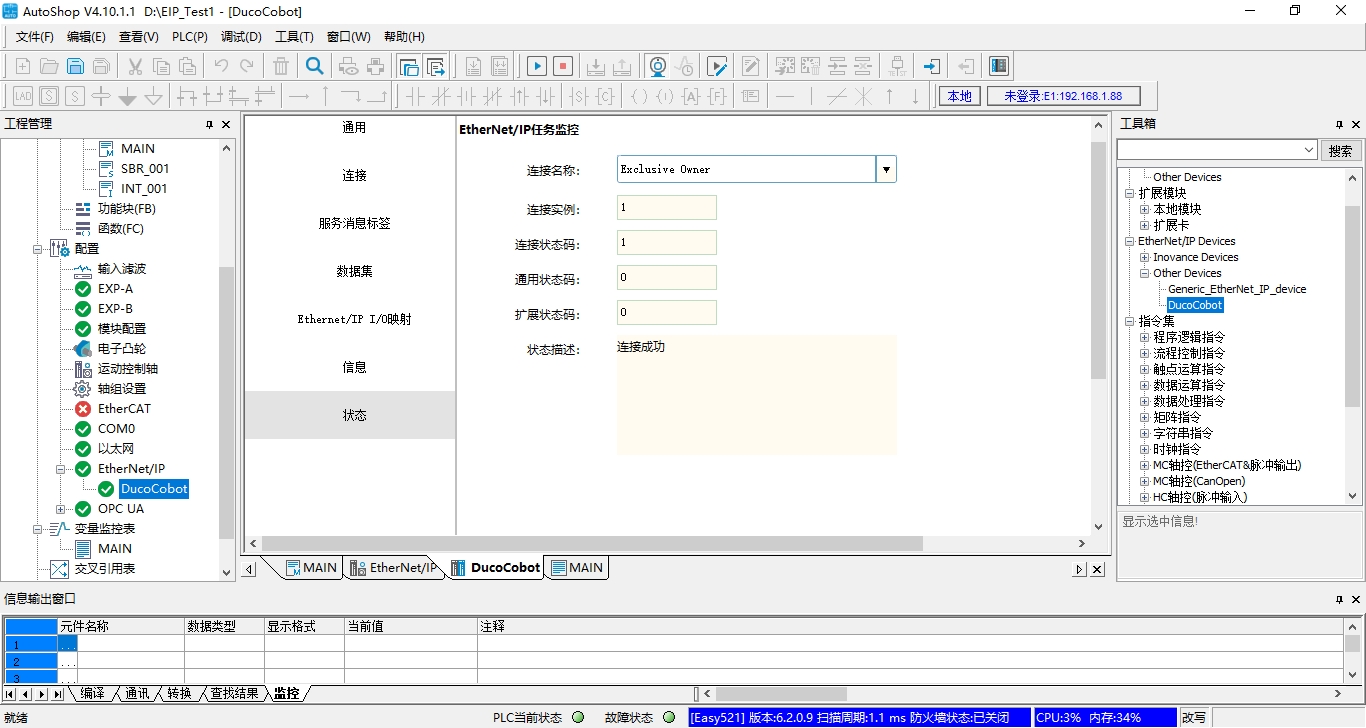1366x728 pixels.
Task: Select the 数据集 settings tab
Action: (x=354, y=271)
